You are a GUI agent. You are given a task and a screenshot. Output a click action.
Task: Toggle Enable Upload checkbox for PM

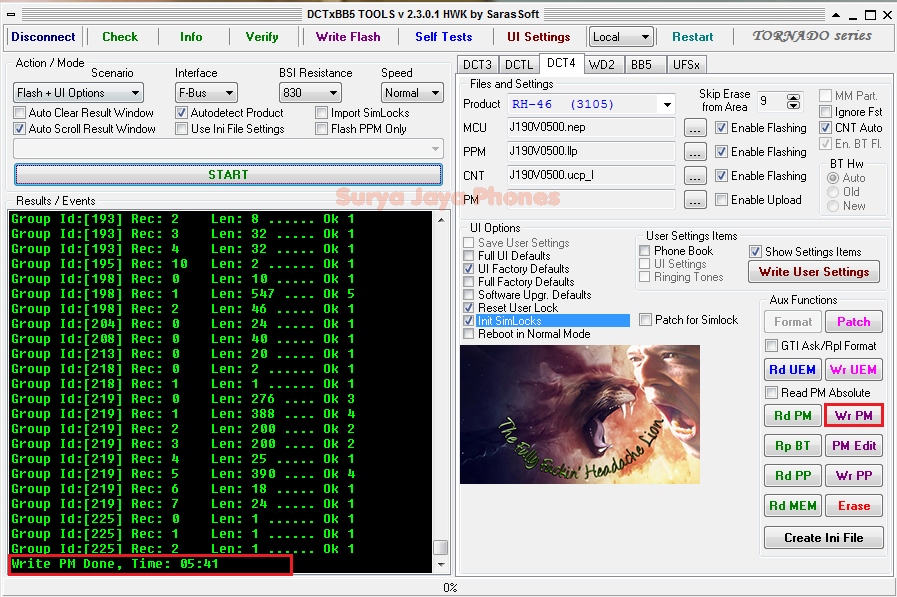[x=721, y=200]
